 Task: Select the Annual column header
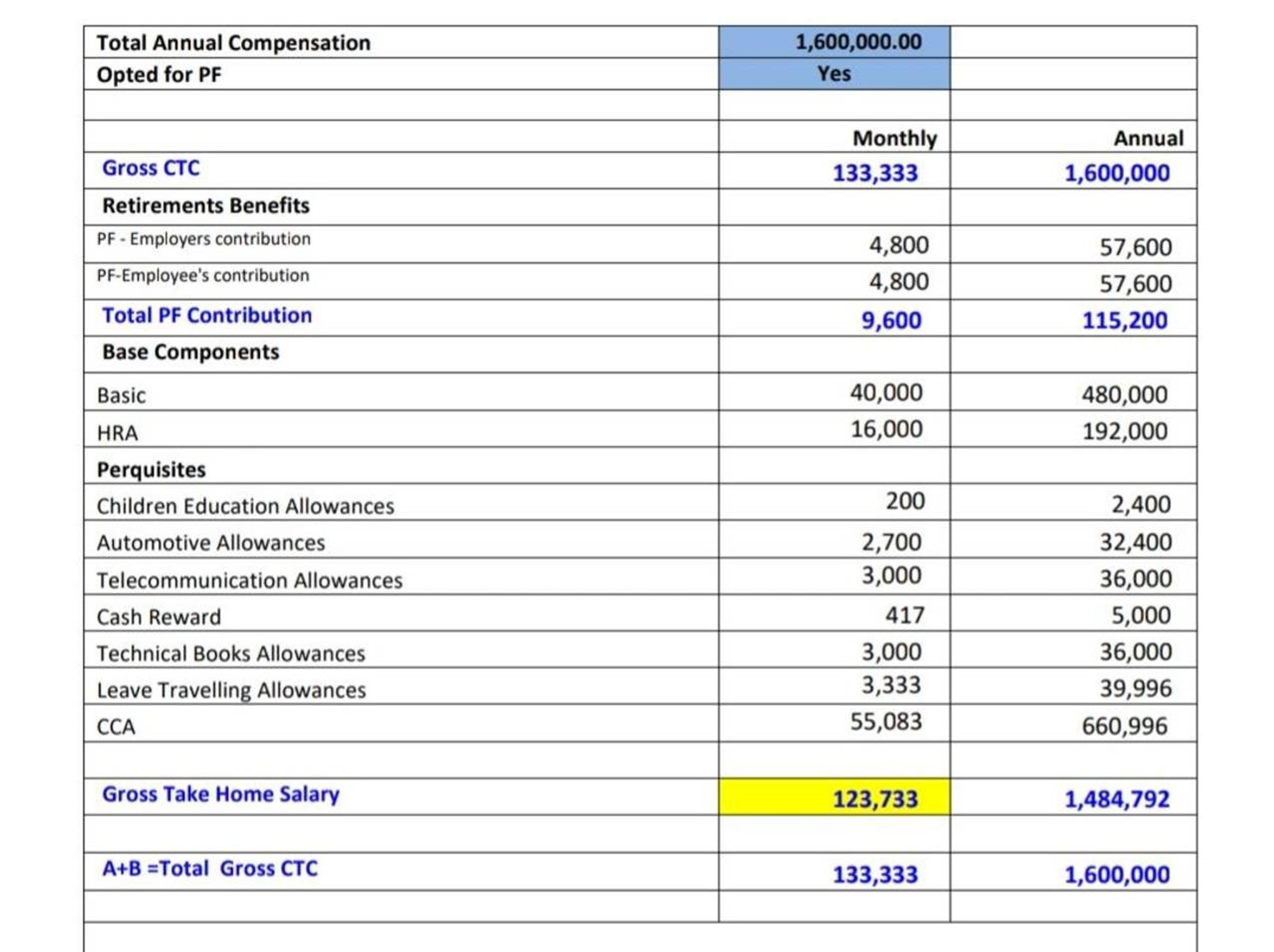[1148, 138]
